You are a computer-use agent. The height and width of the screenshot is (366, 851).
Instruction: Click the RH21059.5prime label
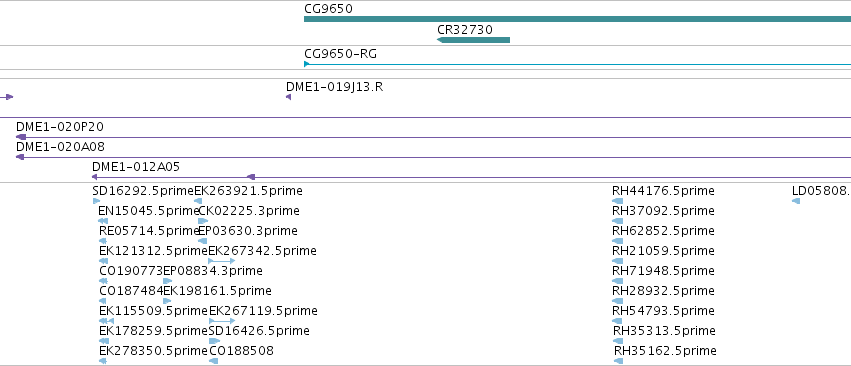pos(663,251)
